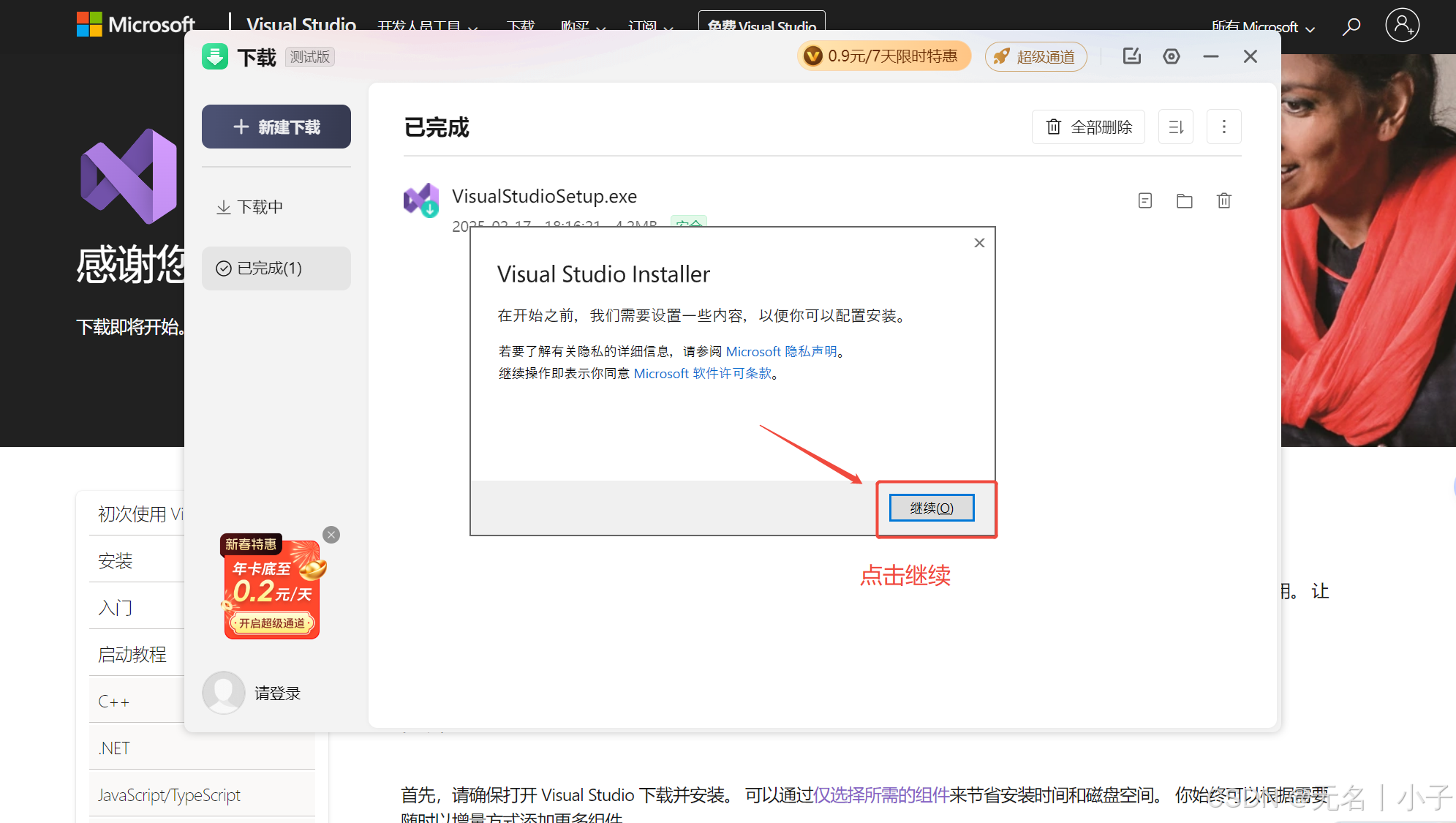Select the JavaScript/TypeScript sidebar item
The height and width of the screenshot is (823, 1456).
pyautogui.click(x=169, y=794)
